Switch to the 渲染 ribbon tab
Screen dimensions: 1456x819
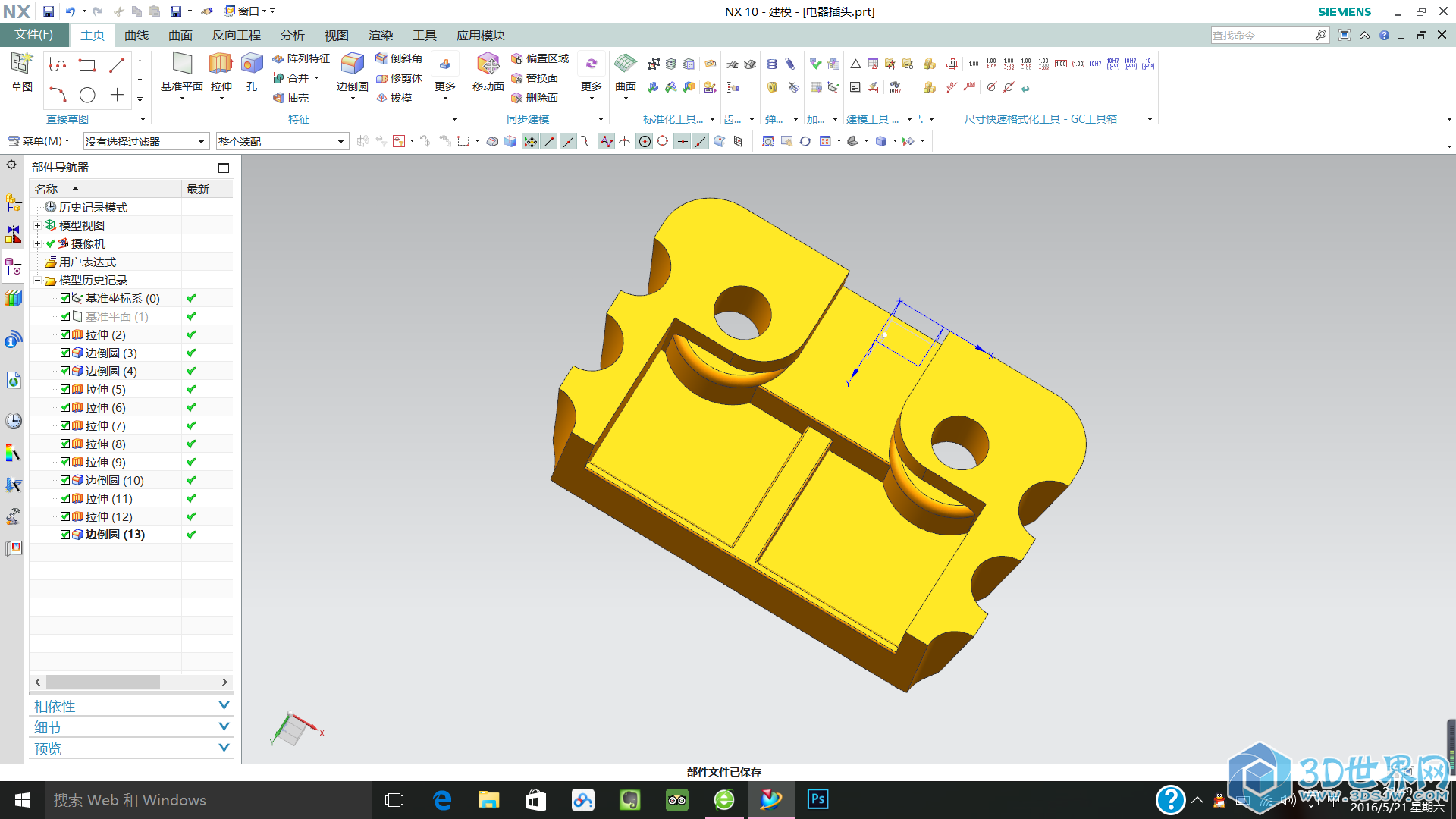click(381, 35)
